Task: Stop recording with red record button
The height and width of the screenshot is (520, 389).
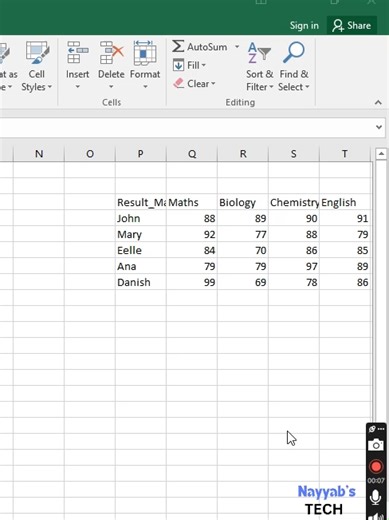Action: tap(376, 467)
